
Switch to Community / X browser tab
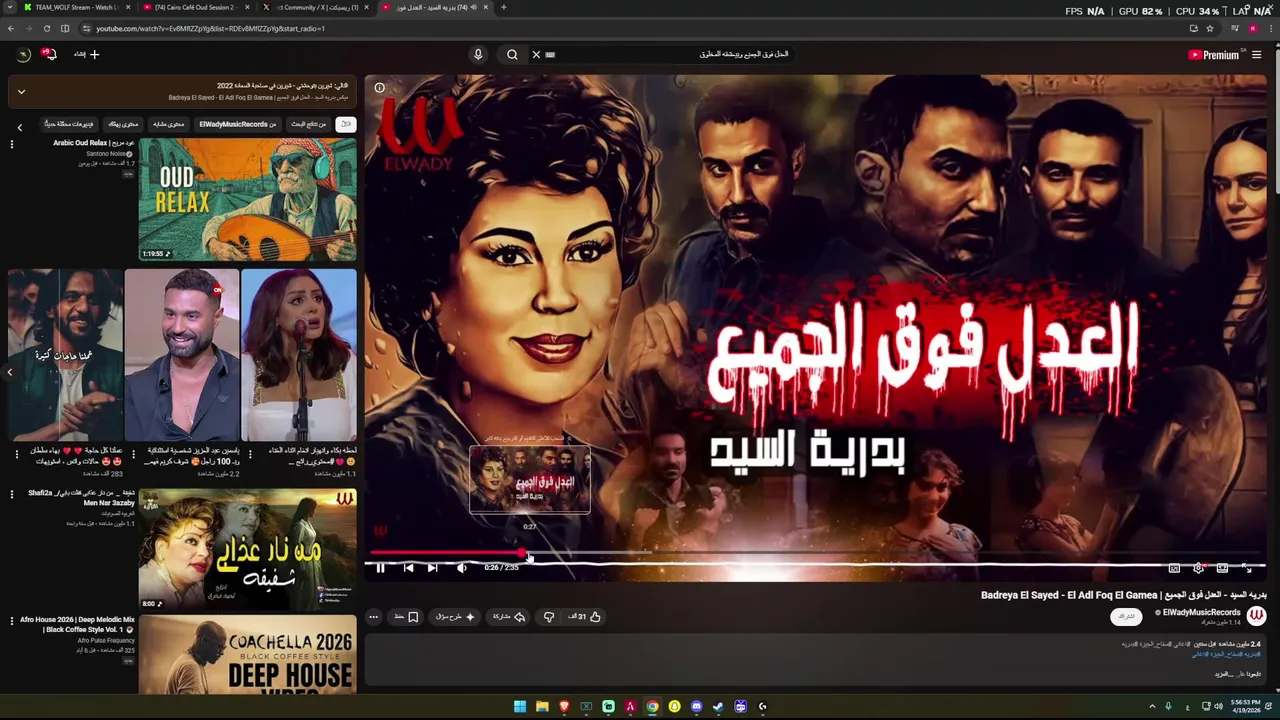(x=314, y=7)
